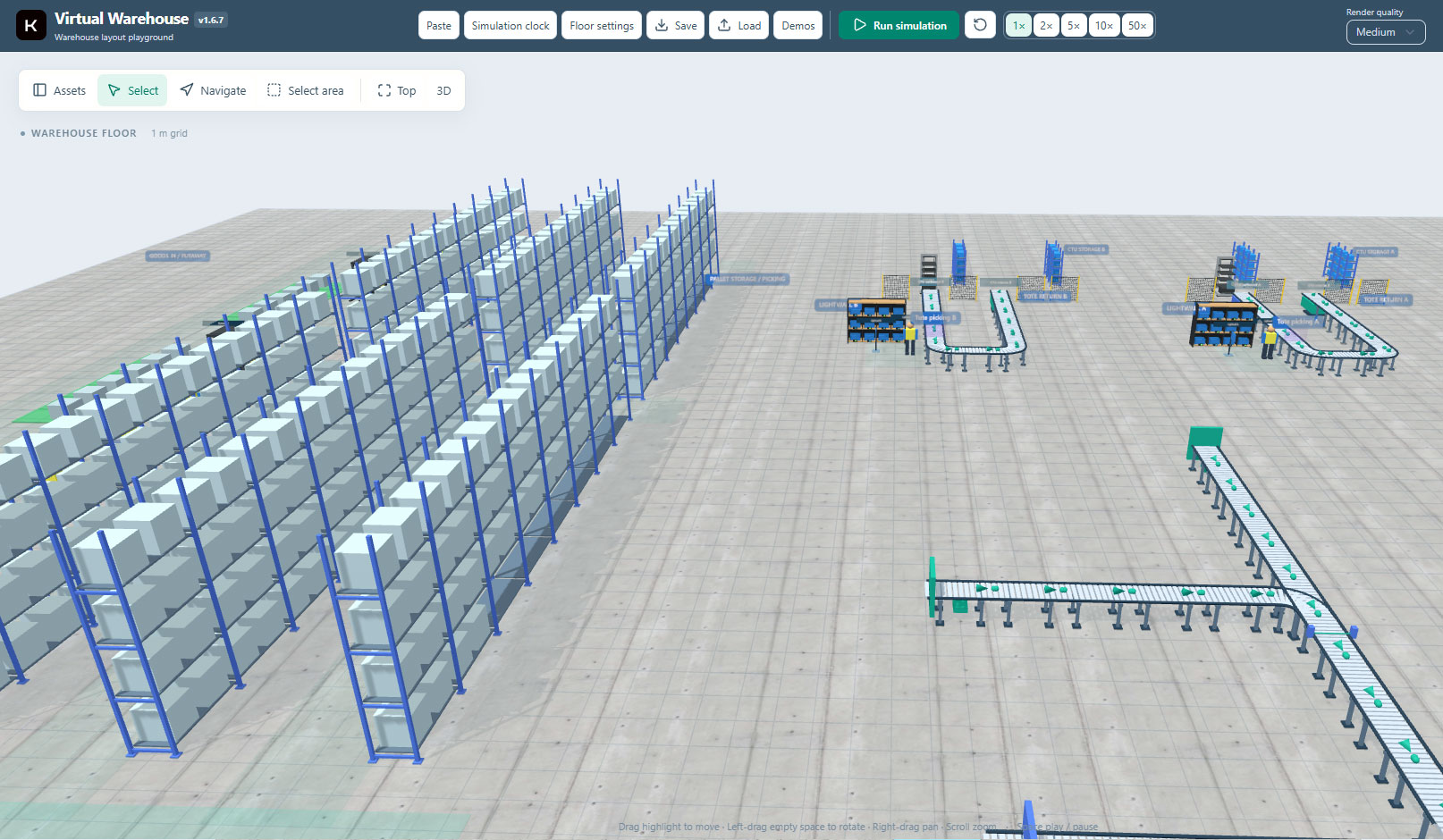Click the GOODS IN label tag

point(178,256)
